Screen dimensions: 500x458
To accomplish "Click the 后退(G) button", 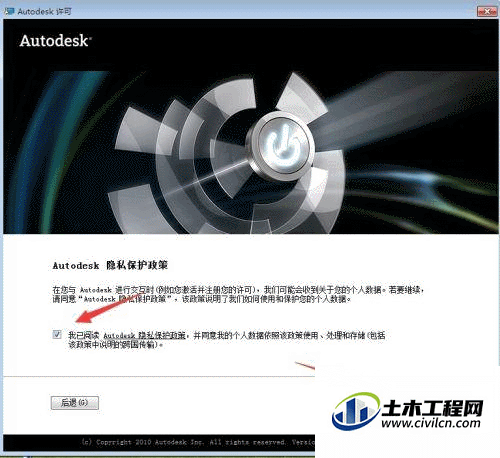I will (75, 403).
